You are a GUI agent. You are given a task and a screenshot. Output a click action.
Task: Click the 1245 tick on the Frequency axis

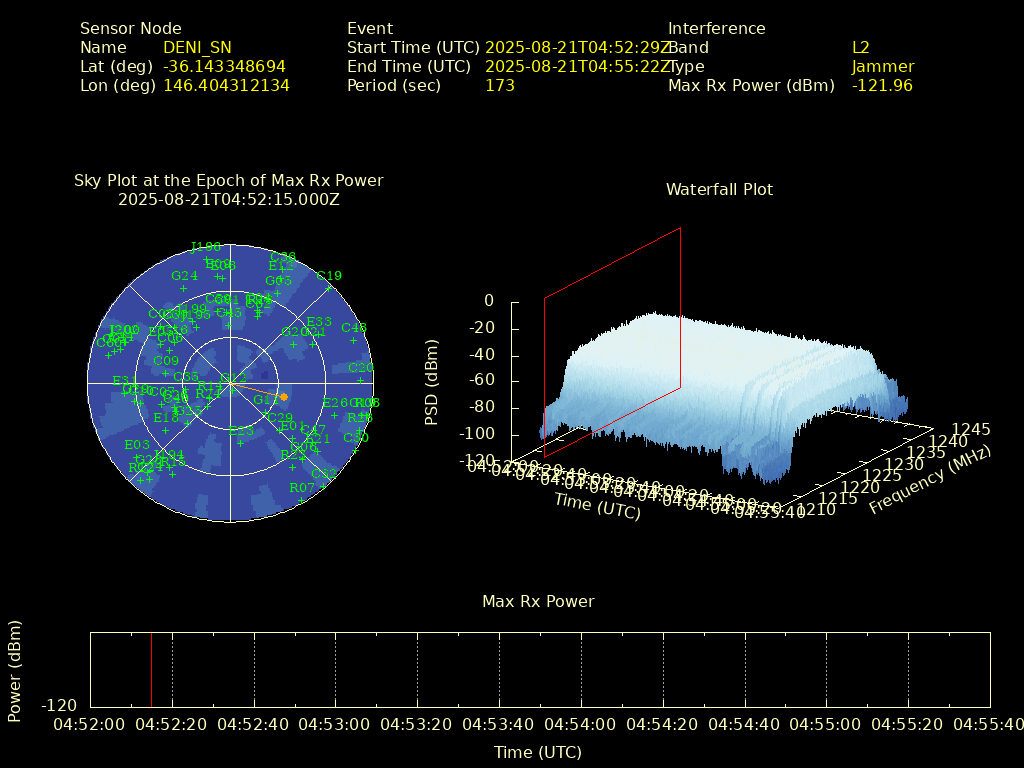(x=971, y=429)
